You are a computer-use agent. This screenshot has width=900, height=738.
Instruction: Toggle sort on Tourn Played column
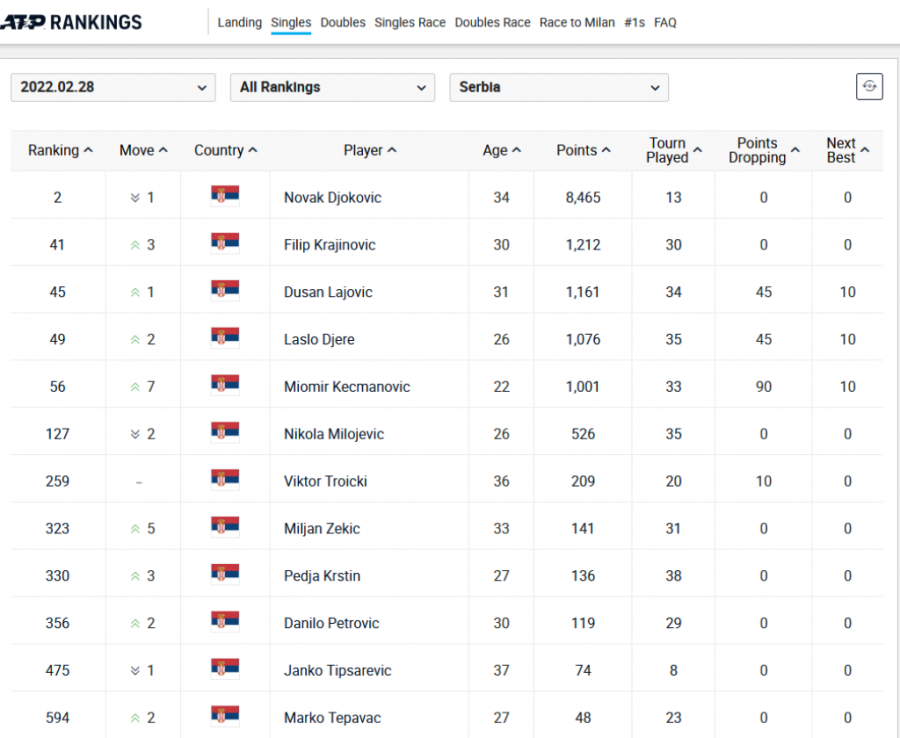pos(673,150)
